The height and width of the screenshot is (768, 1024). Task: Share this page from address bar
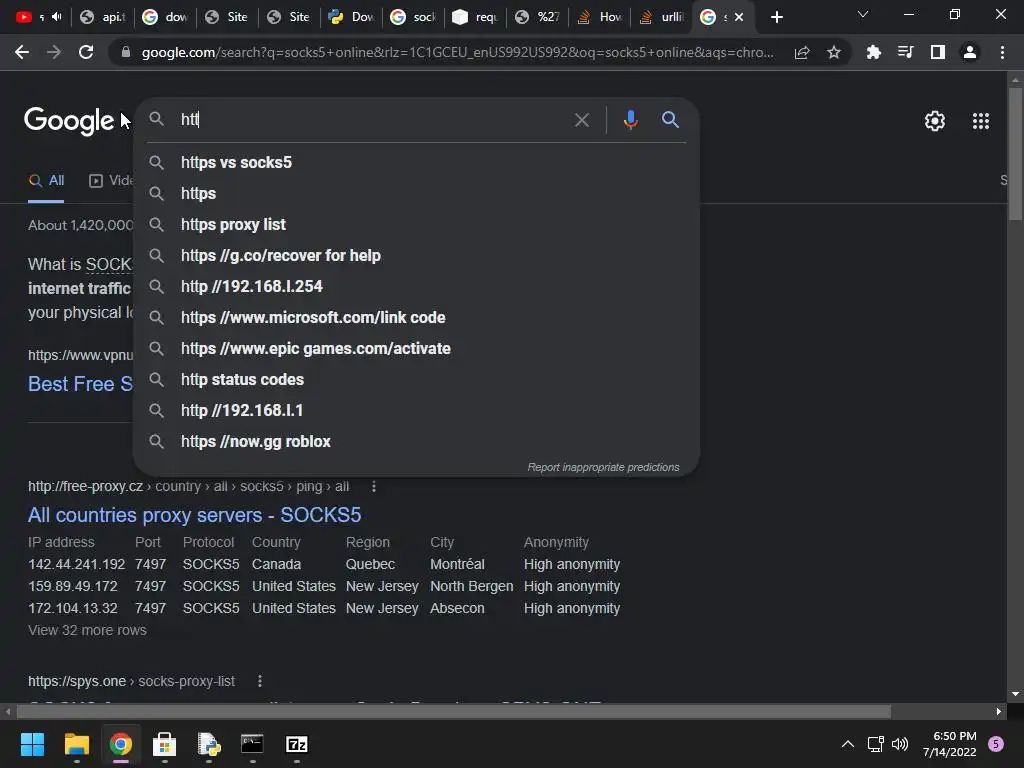tap(802, 52)
